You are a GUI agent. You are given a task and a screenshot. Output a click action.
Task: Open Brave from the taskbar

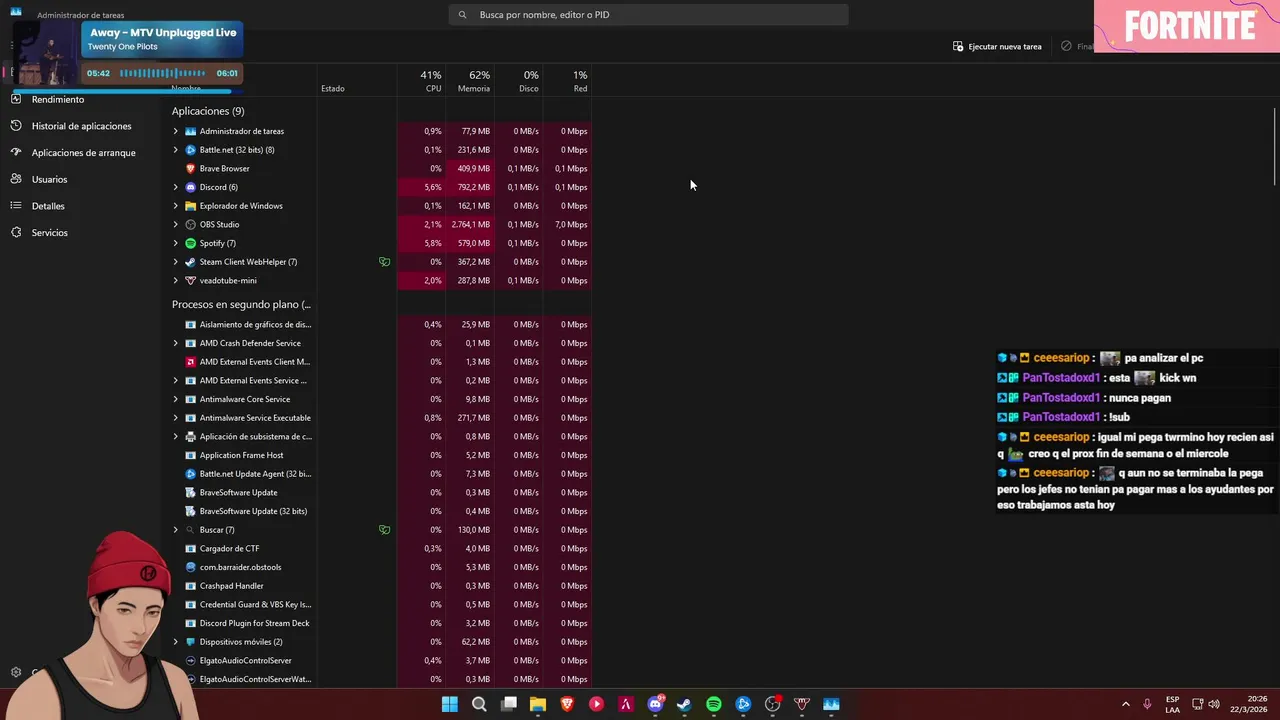click(567, 704)
